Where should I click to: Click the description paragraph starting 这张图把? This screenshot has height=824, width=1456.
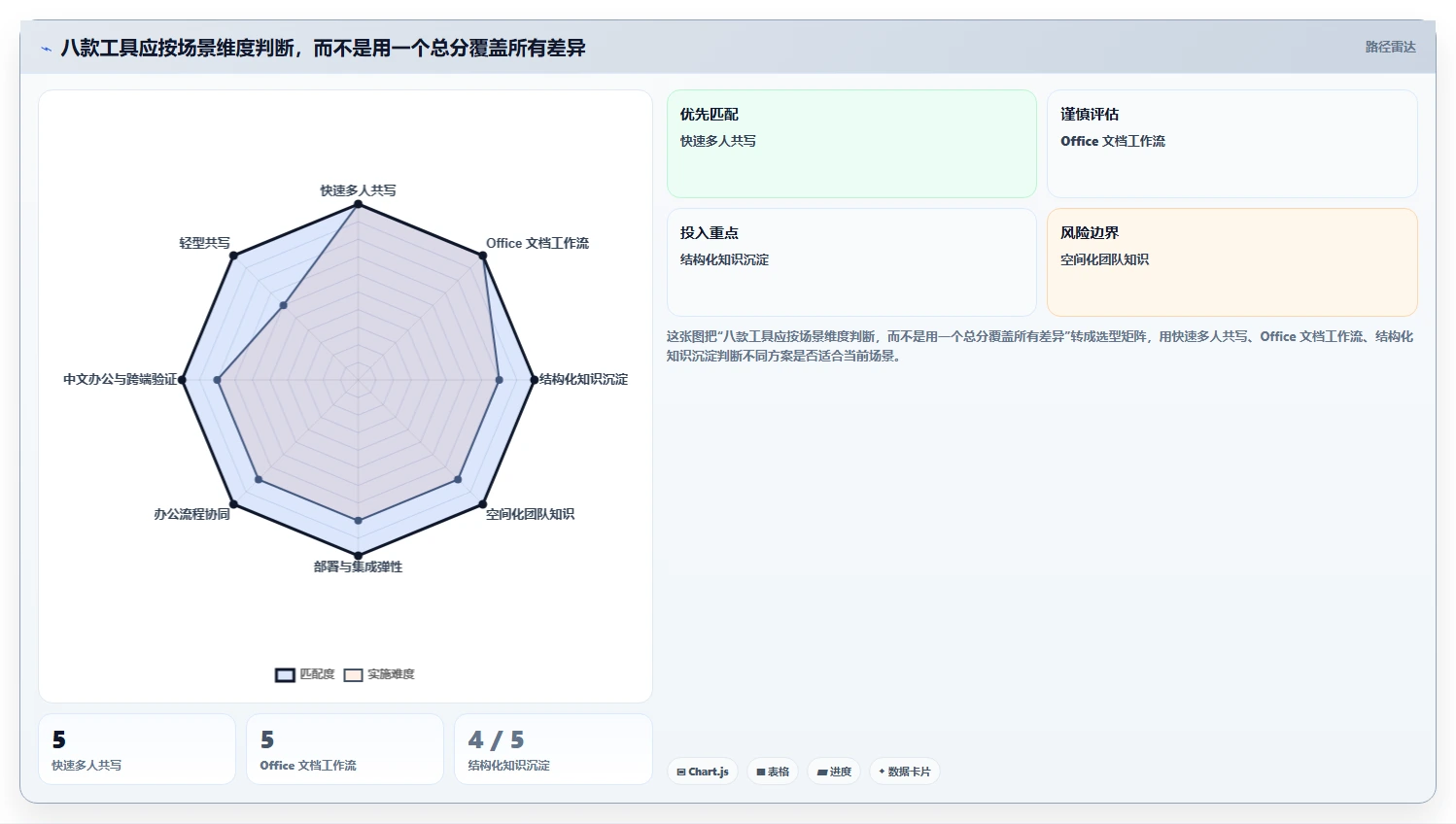pos(1040,346)
